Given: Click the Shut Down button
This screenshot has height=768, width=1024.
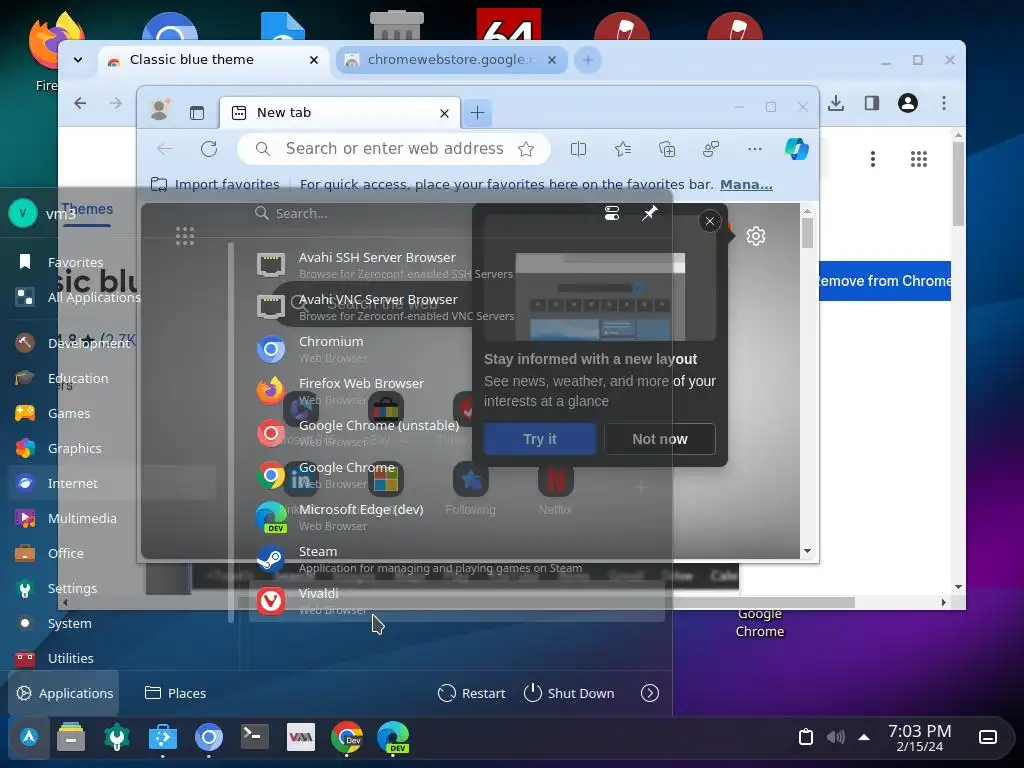Looking at the screenshot, I should coord(569,693).
